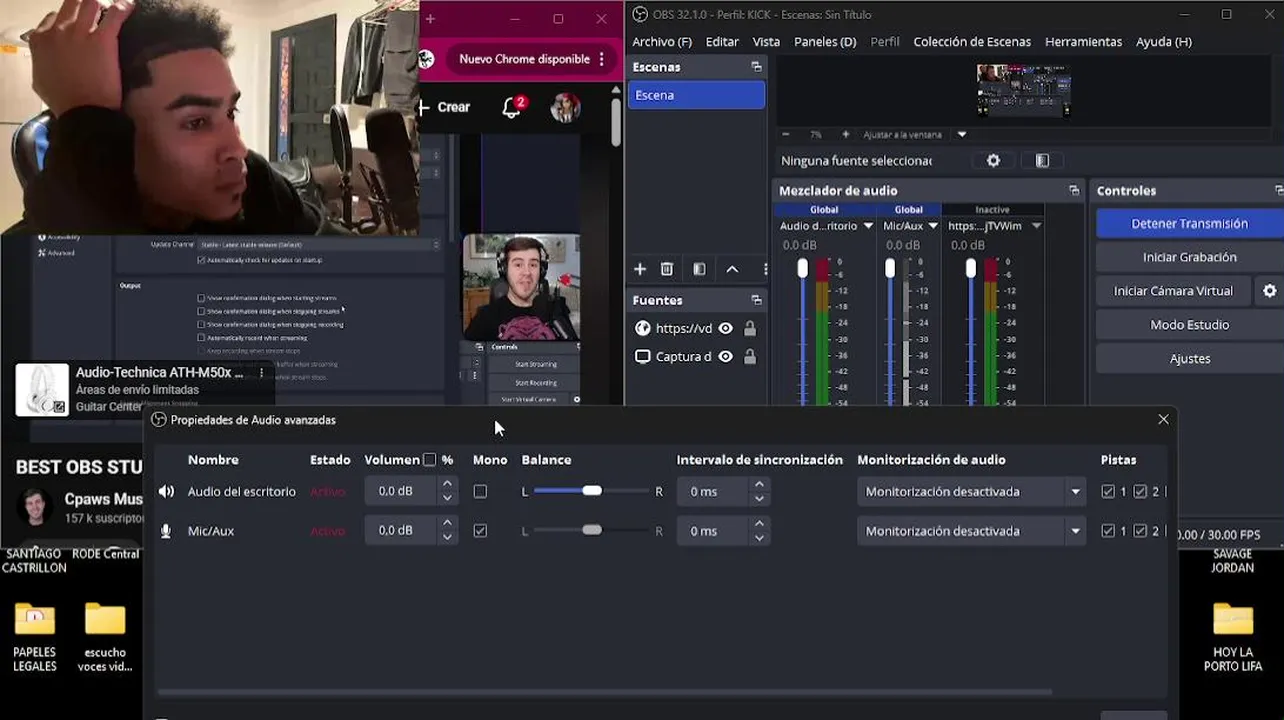The image size is (1284, 720).
Task: Open Chrome three-dot menu
Action: 602,59
